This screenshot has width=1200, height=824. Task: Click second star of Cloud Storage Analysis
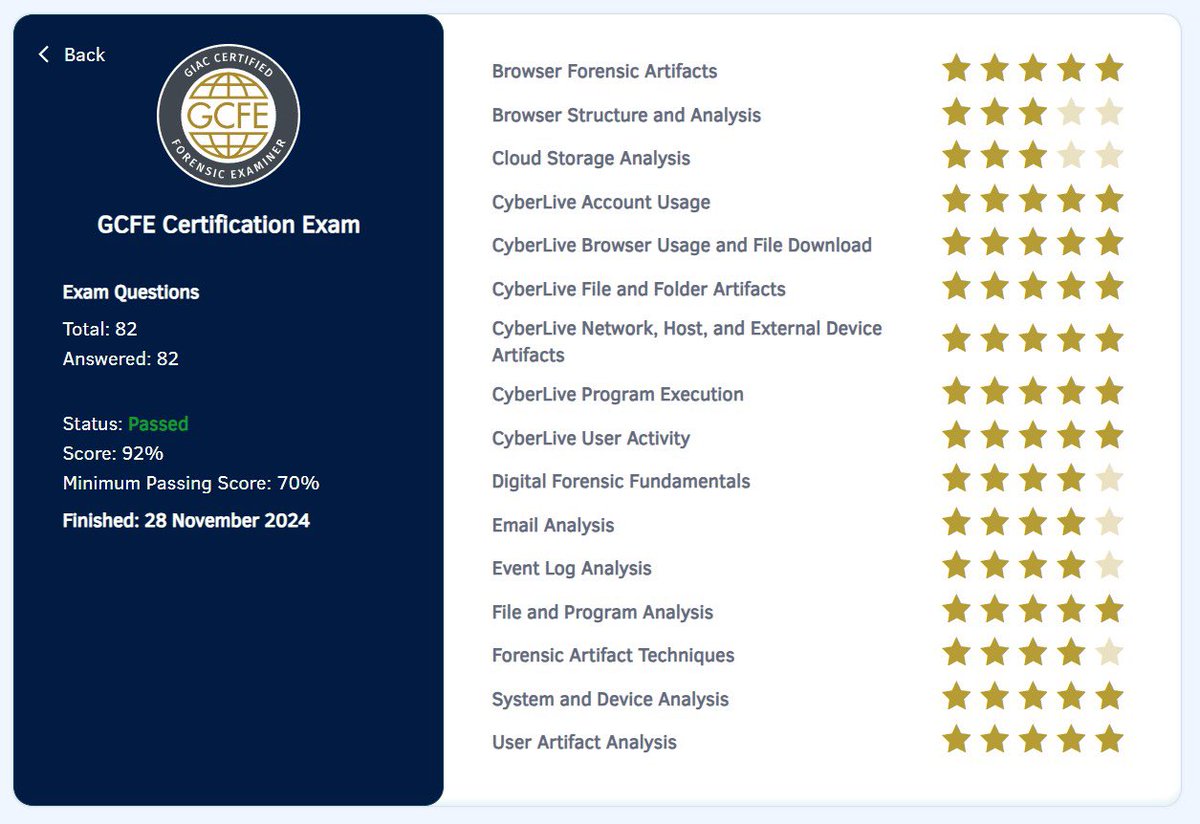pyautogui.click(x=995, y=156)
